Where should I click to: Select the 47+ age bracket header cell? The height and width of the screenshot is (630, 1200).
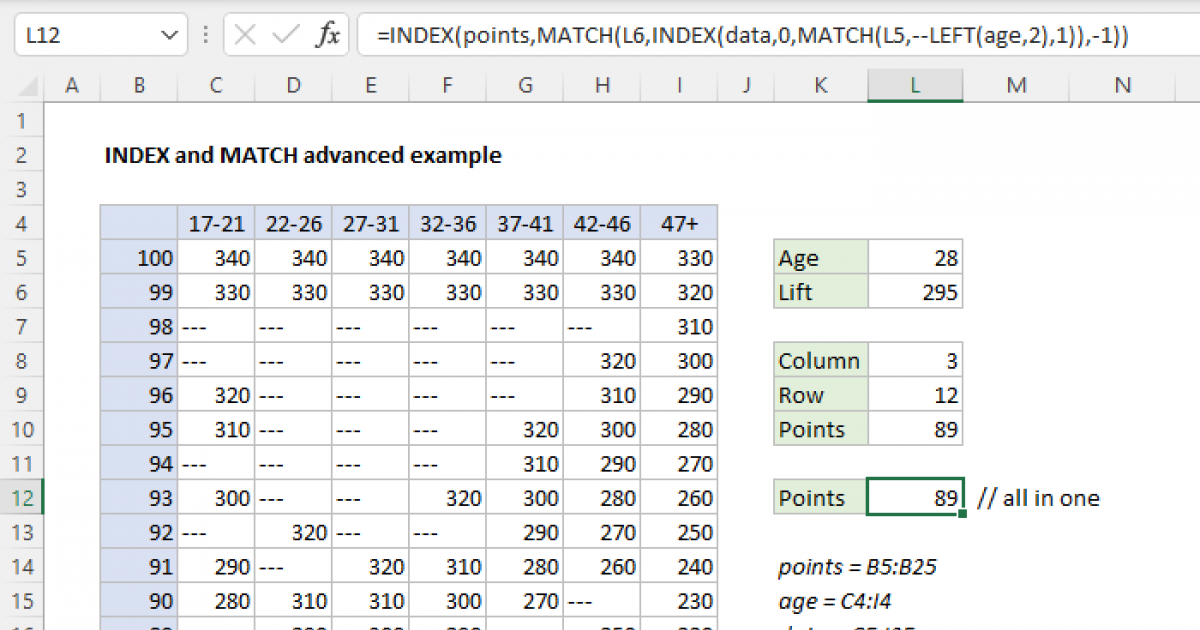[679, 223]
